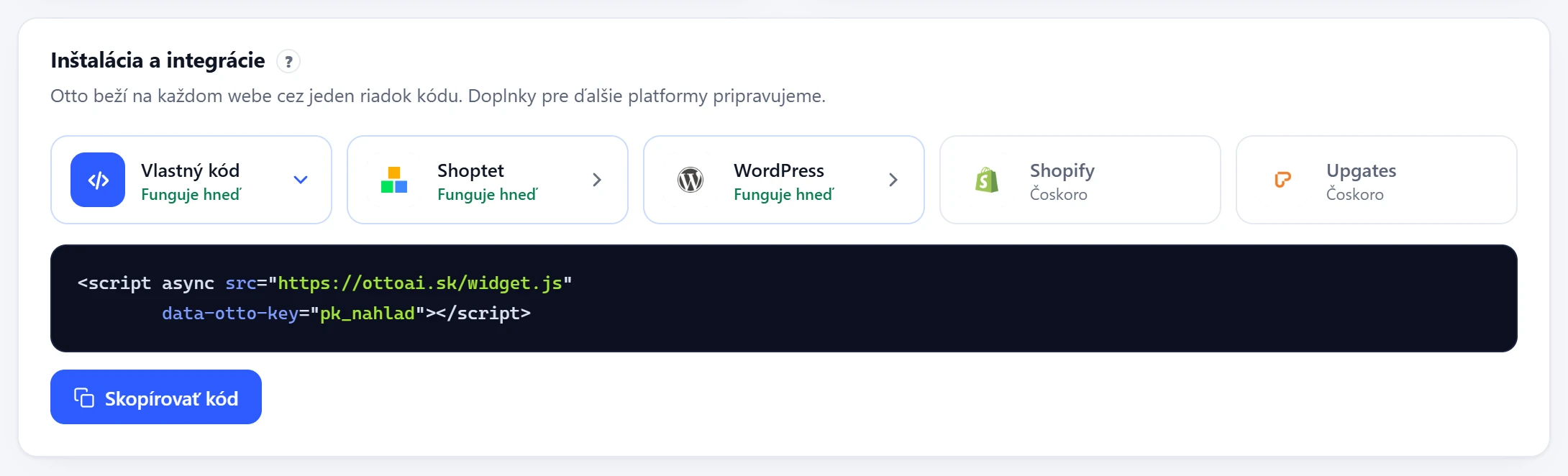Expand the Shoptet card arrow
Viewport: 1568px width, 476px height.
point(597,180)
